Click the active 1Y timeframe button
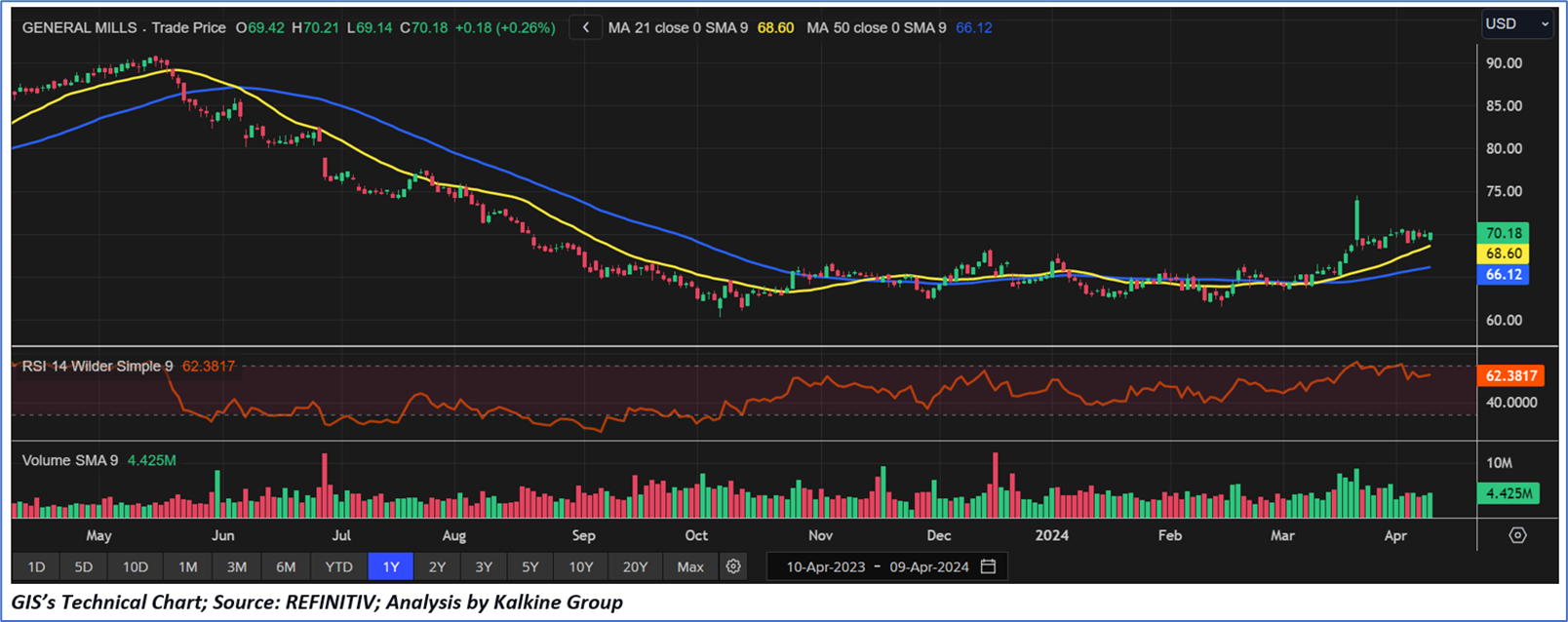Screen dimensions: 1568x622 point(391,566)
